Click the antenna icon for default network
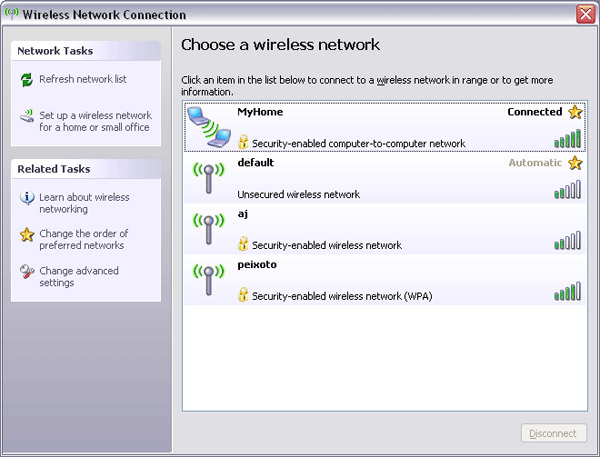 point(208,179)
